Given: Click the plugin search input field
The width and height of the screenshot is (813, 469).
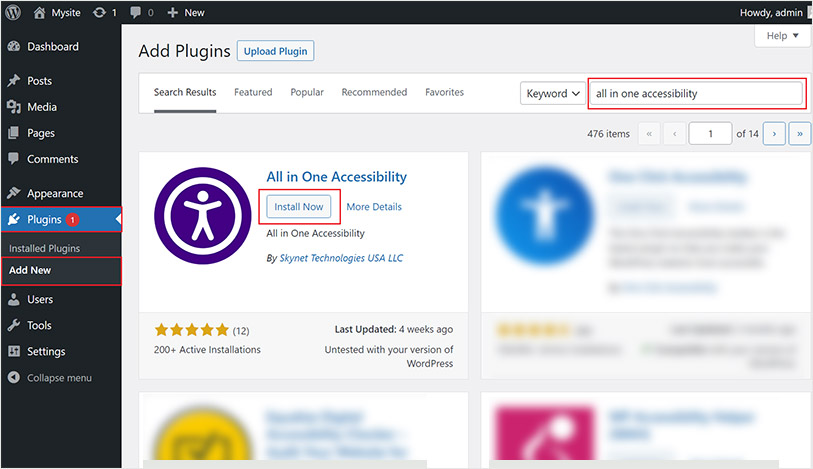Looking at the screenshot, I should [x=696, y=94].
